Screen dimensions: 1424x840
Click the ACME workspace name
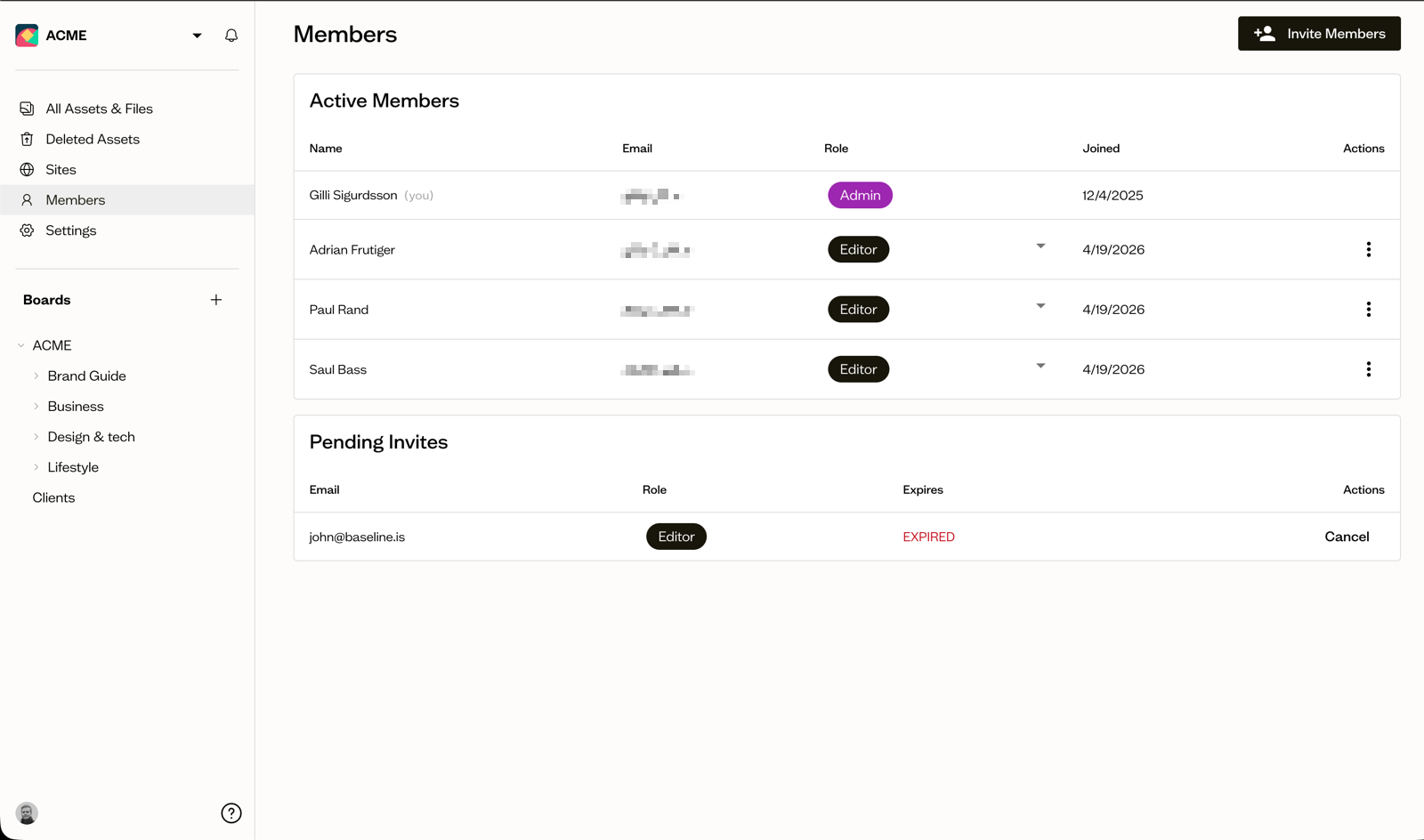click(x=67, y=36)
